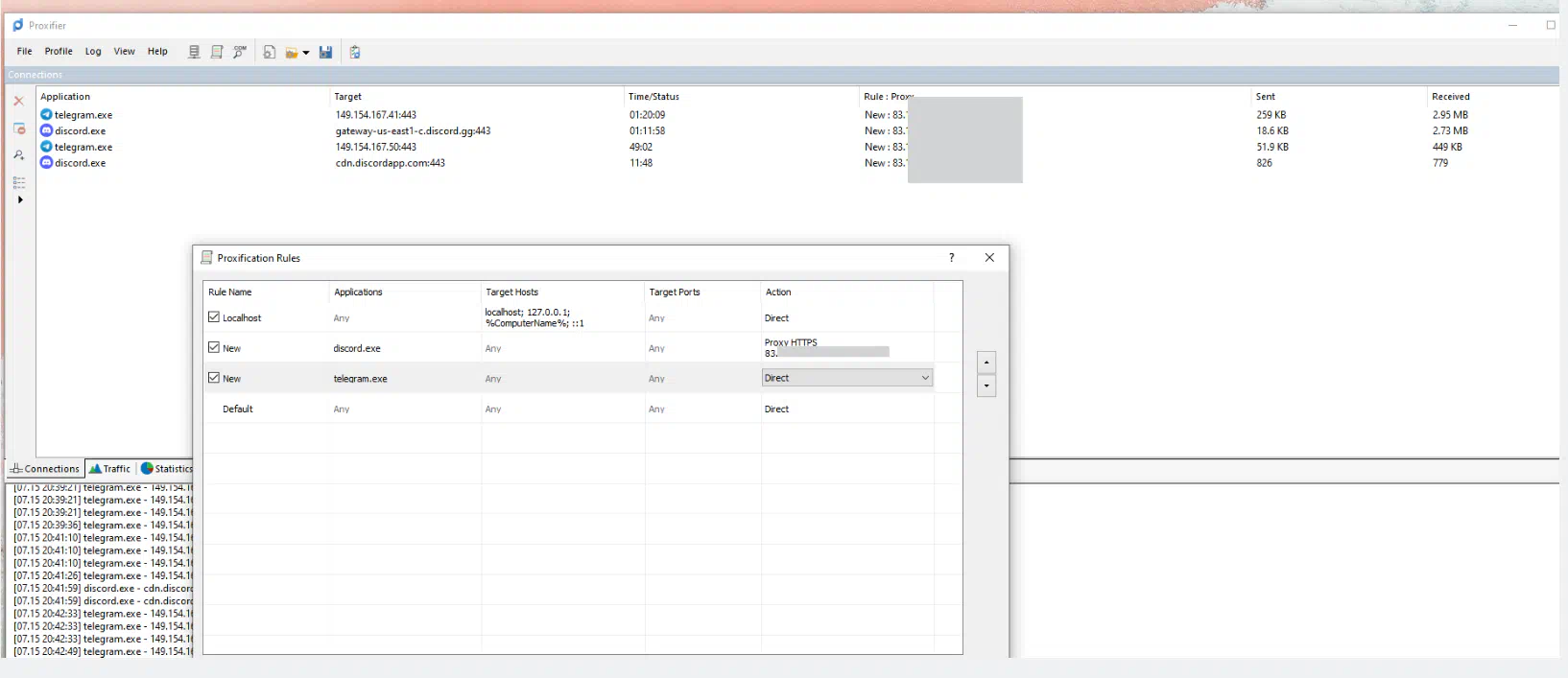The image size is (1568, 678).
Task: Click discord.exe in the rules Applications column
Action: [357, 348]
